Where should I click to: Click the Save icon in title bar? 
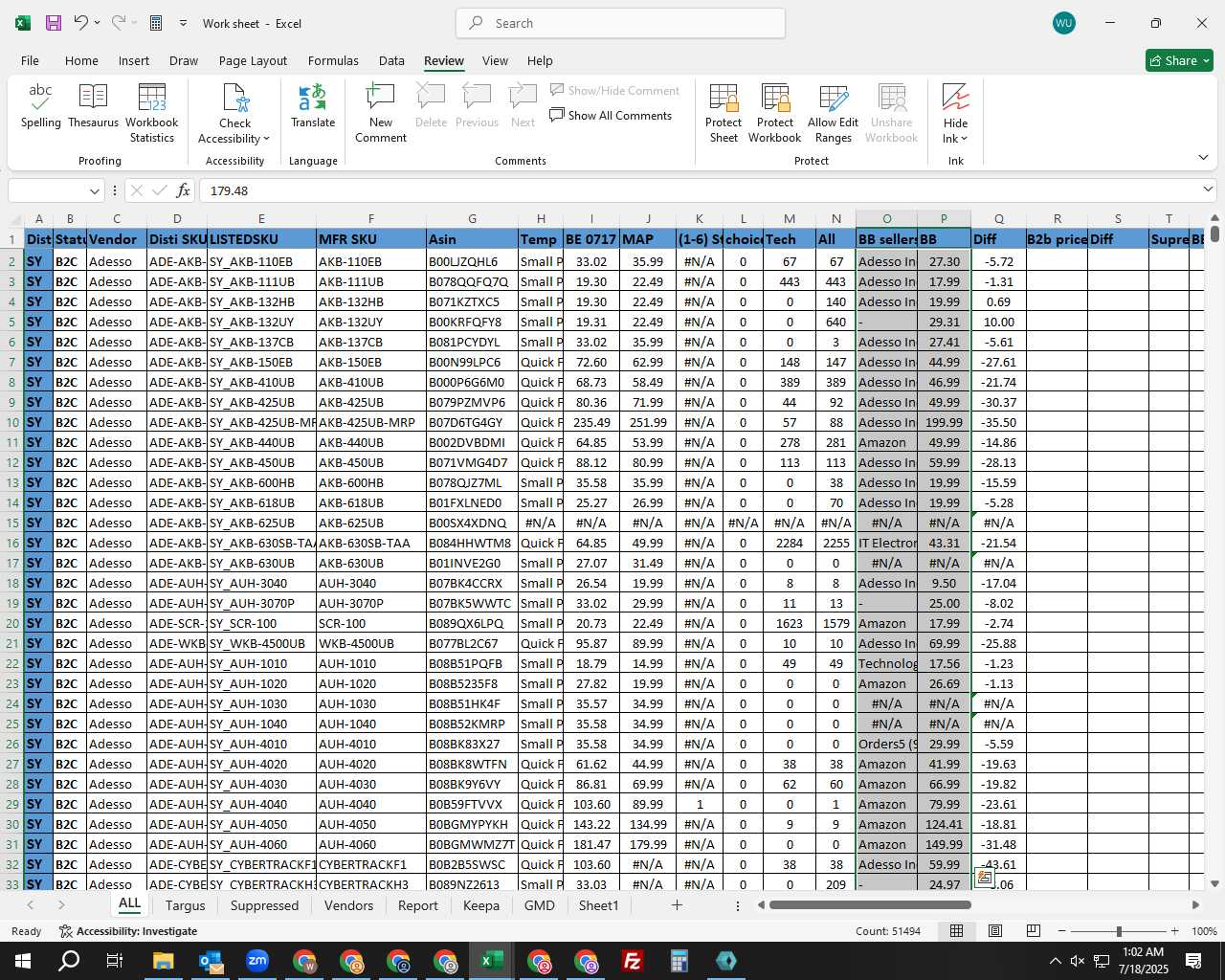(54, 23)
